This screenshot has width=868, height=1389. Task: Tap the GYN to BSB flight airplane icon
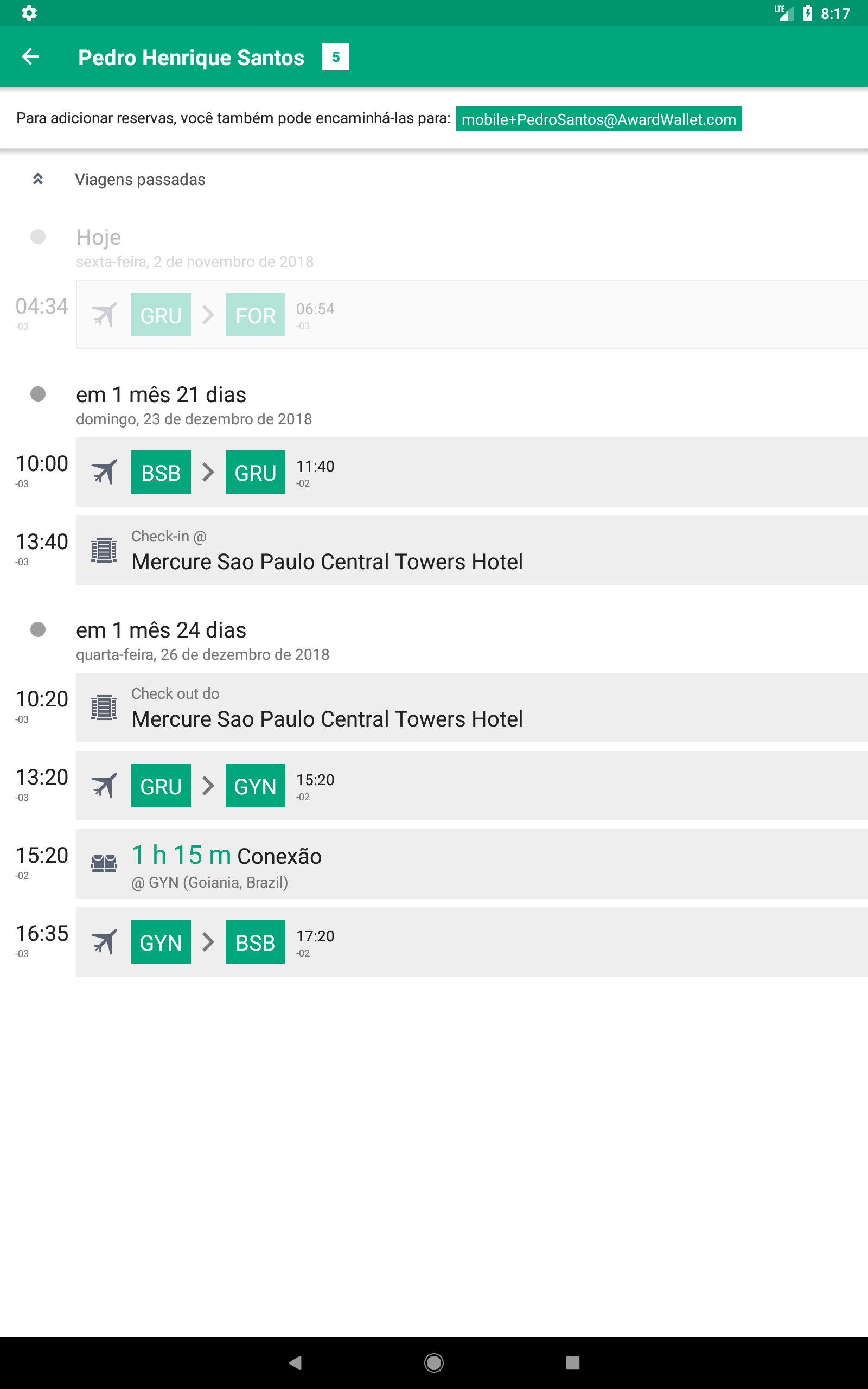tap(105, 941)
